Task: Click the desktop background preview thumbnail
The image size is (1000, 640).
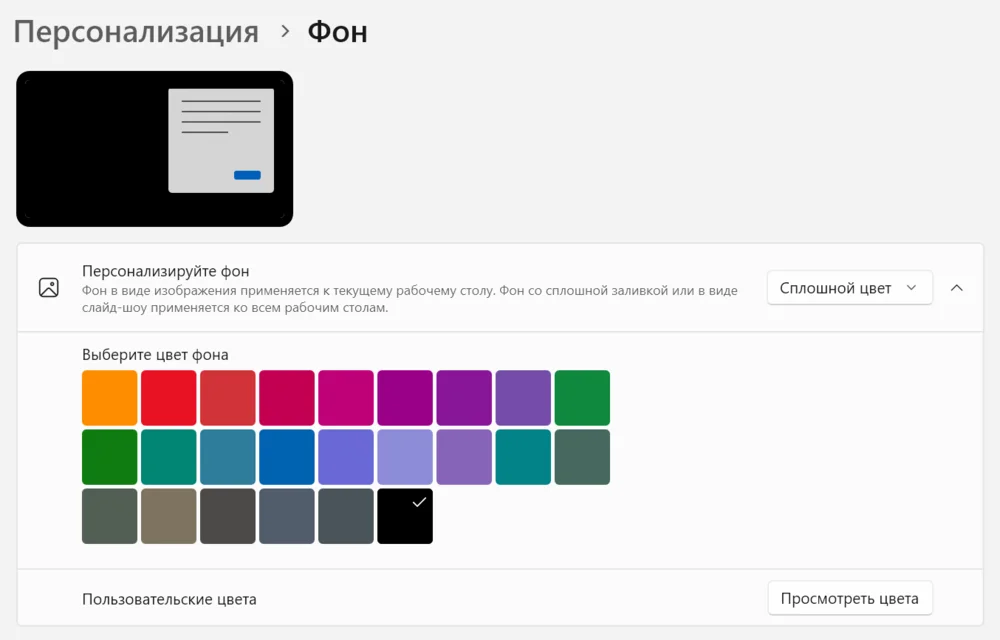Action: coord(154,149)
